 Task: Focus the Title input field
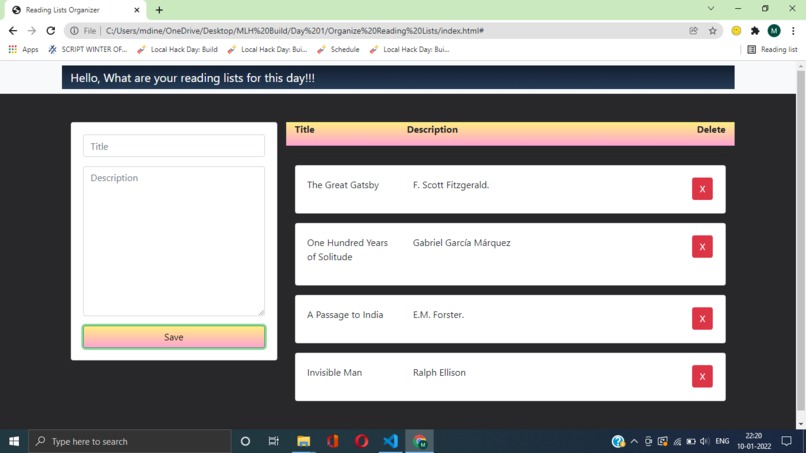click(x=174, y=146)
